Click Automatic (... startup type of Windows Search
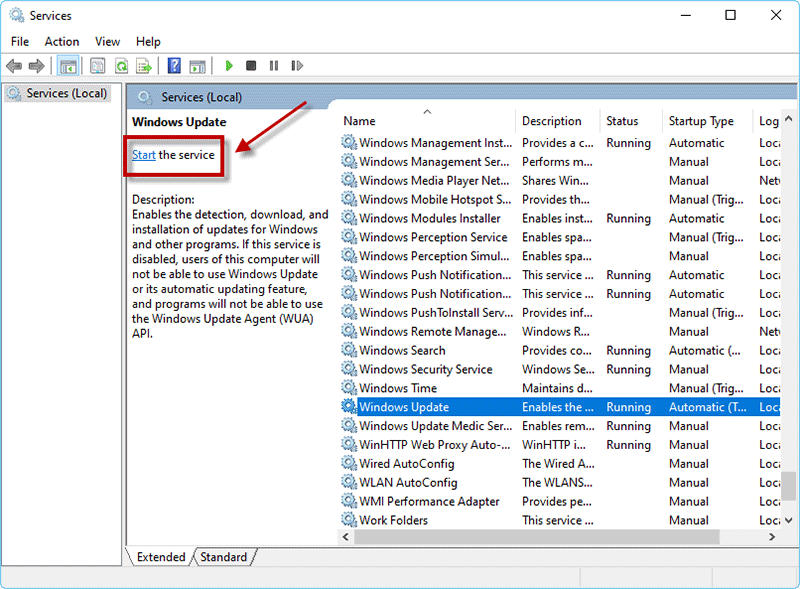The image size is (800, 589). (704, 350)
